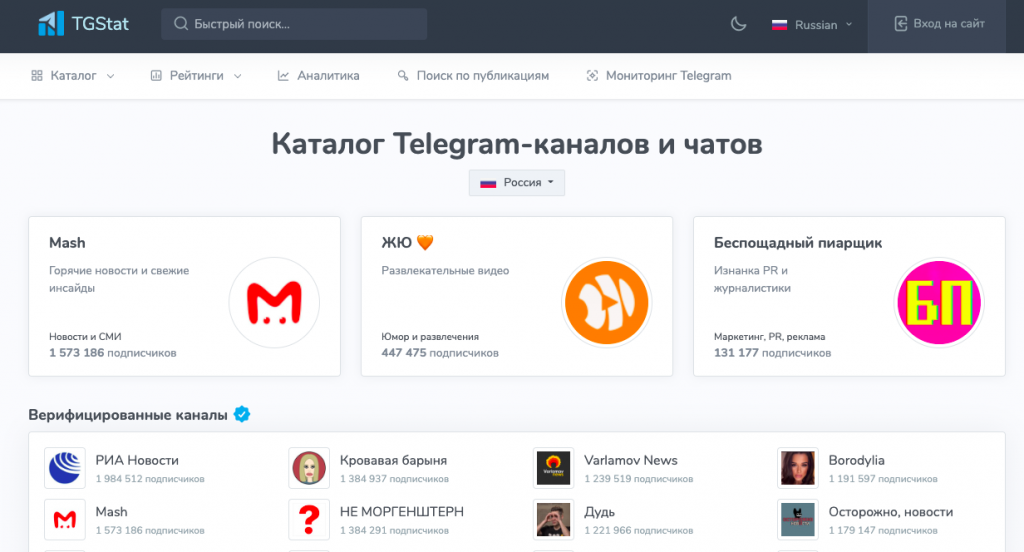Click 447 475 подписчиков count
Screen dimensions: 1024x552
(440, 353)
